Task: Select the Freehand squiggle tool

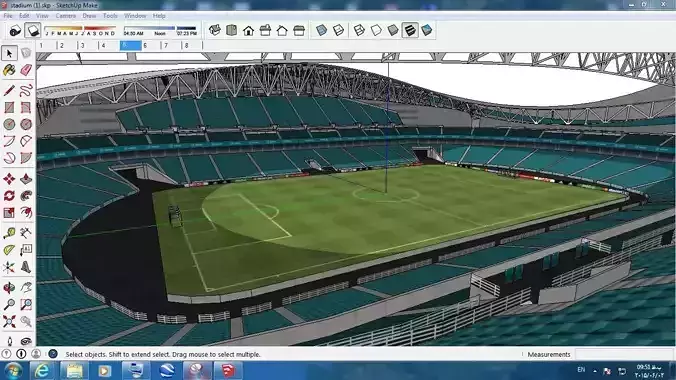Action: (26, 91)
